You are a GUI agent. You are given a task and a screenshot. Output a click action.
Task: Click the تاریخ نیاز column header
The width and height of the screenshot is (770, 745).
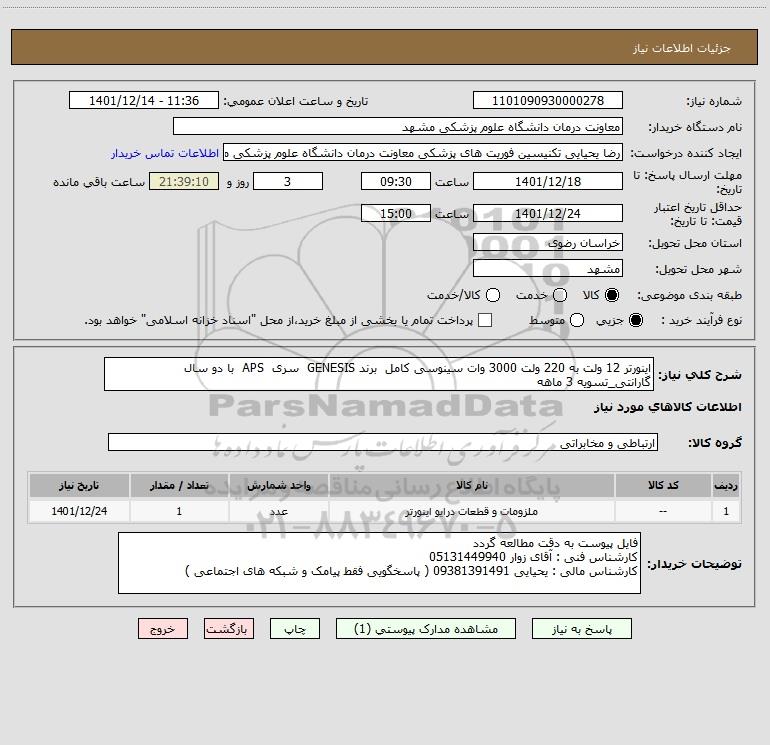pos(79,485)
